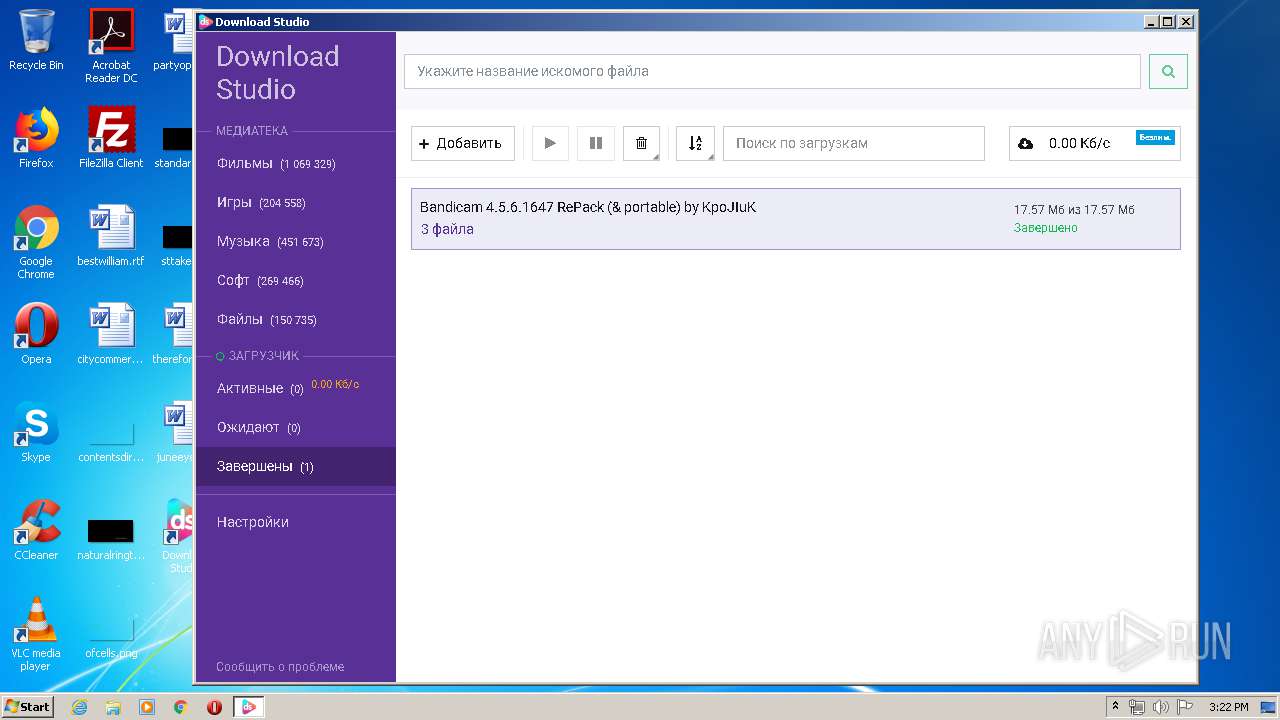Screen dimensions: 1280x720
Task: Click the network tray icon
Action: tap(1137, 707)
